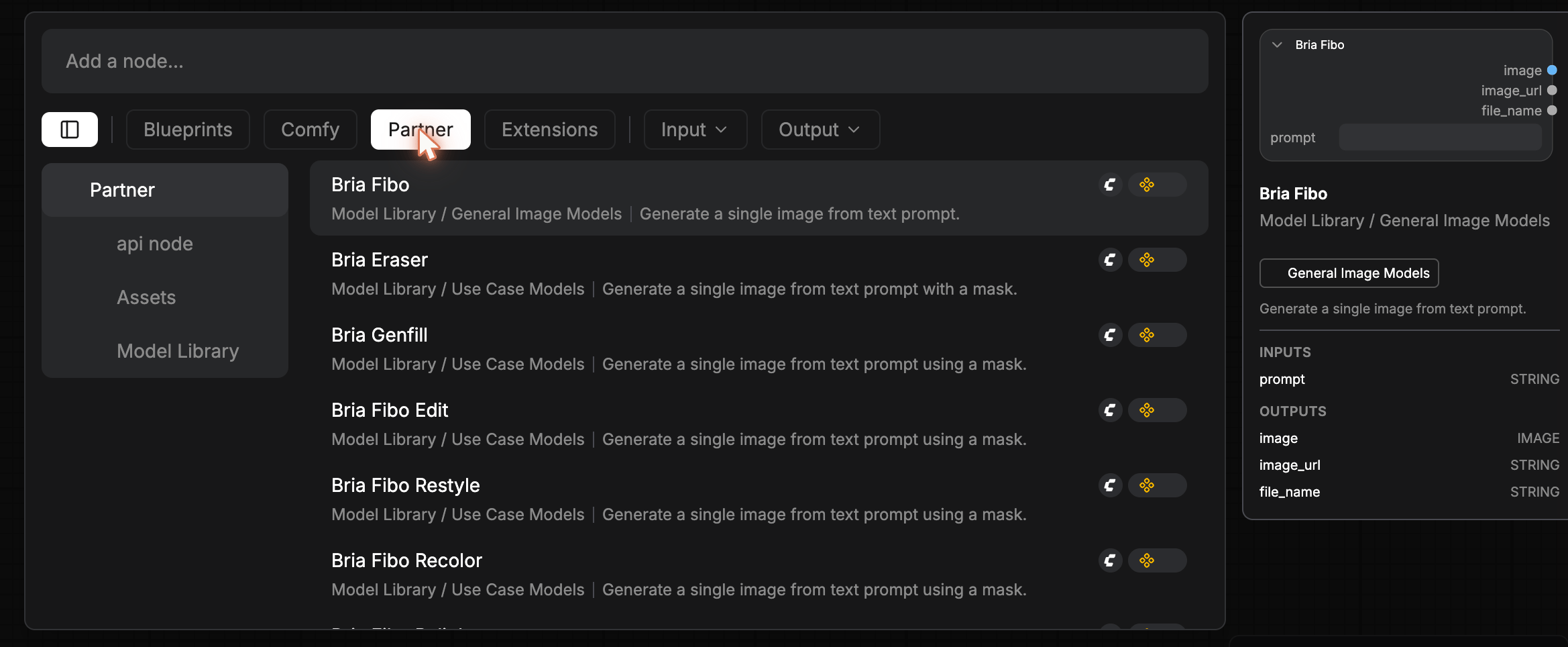Click the yellow credits badge on Bria Fibo Edit row
1568x647 pixels.
point(1157,410)
